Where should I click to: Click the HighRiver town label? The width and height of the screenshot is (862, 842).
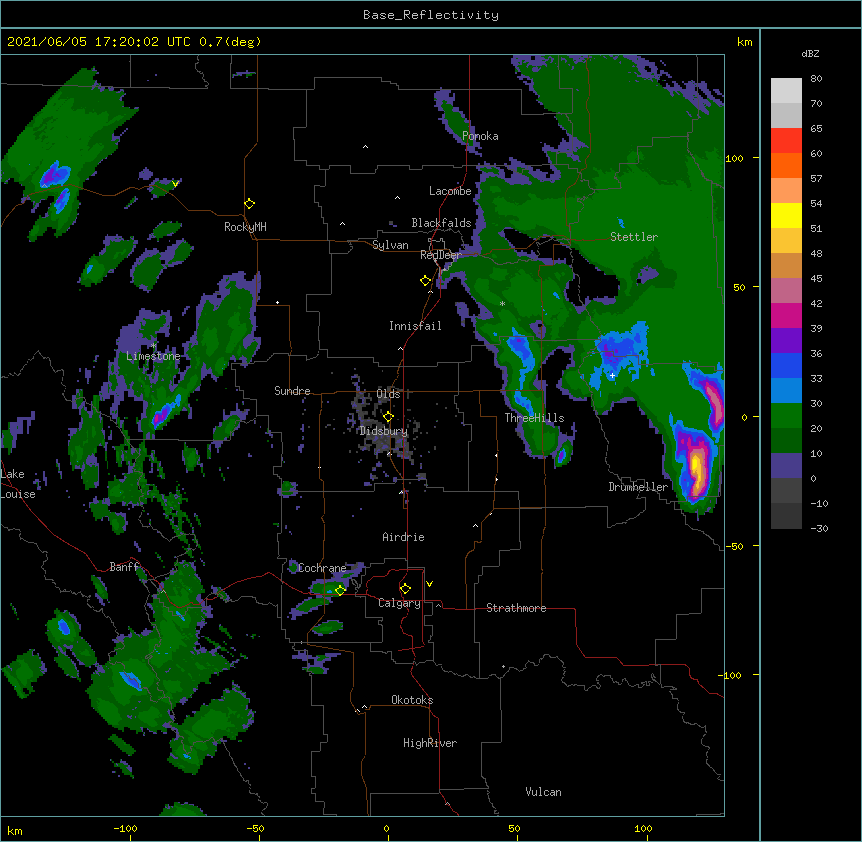pyautogui.click(x=430, y=743)
